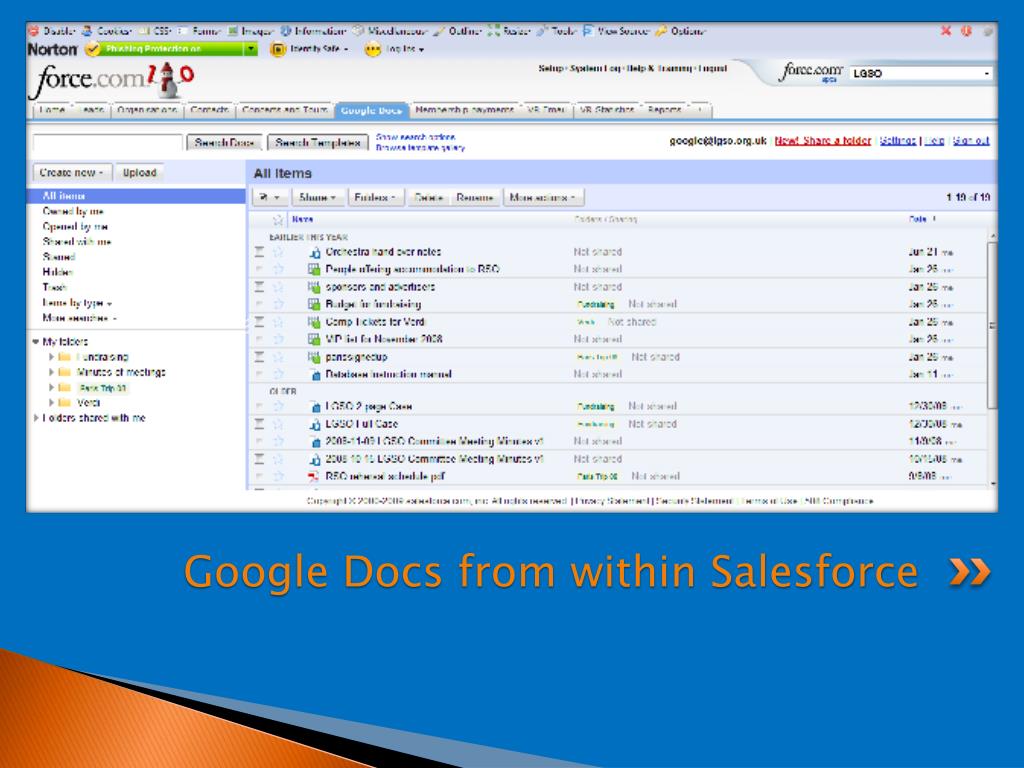The height and width of the screenshot is (768, 1024).
Task: Click document icon for LGSO Full Case
Action: click(315, 424)
